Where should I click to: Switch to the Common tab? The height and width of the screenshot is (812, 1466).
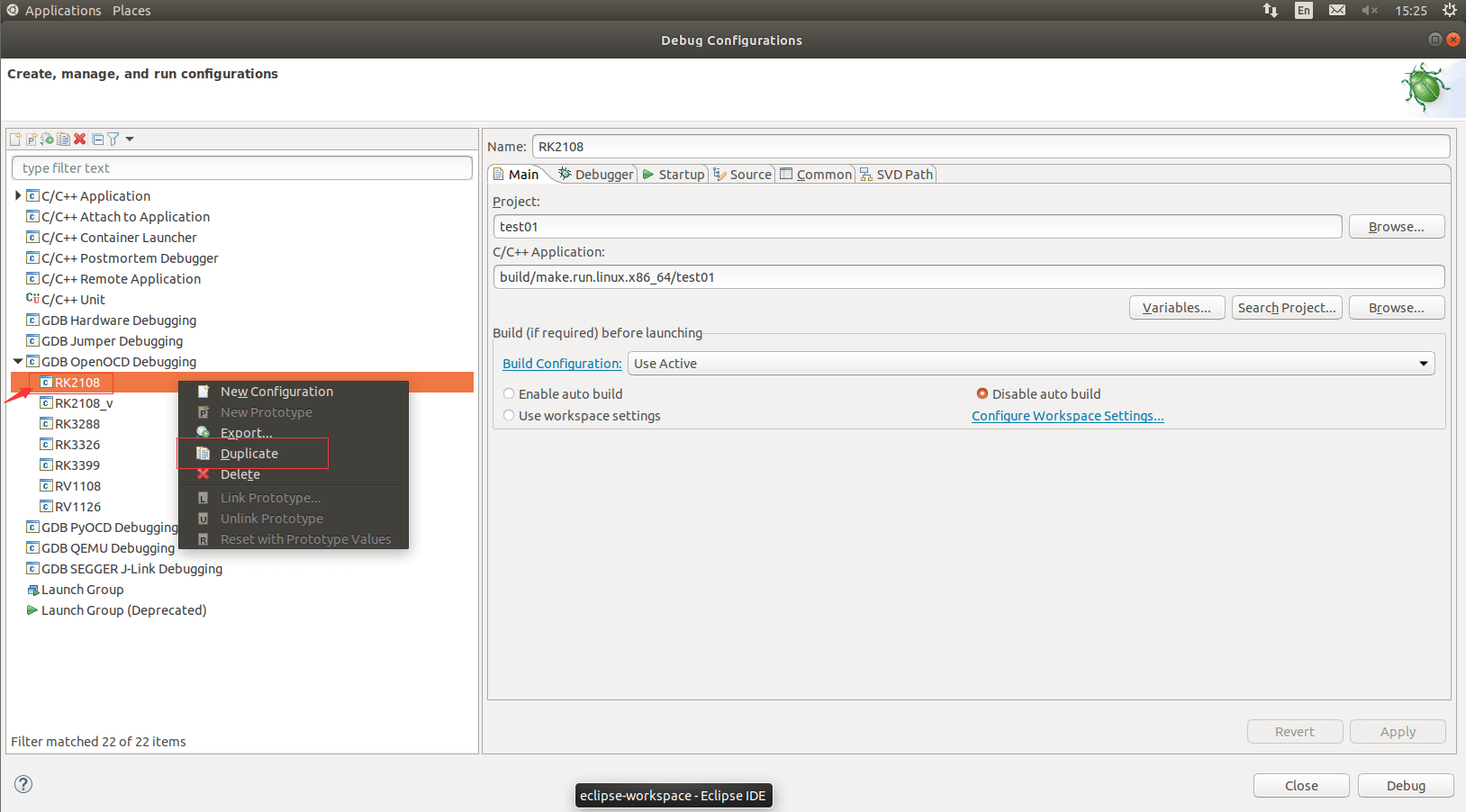coord(816,175)
